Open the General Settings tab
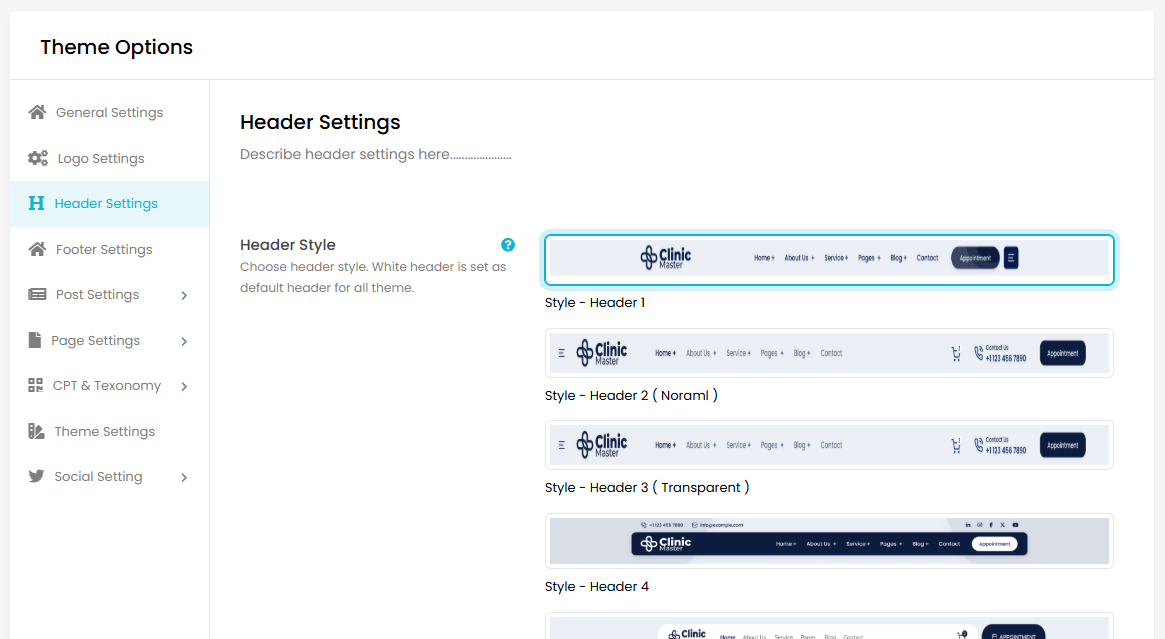The image size is (1165, 639). tap(109, 112)
